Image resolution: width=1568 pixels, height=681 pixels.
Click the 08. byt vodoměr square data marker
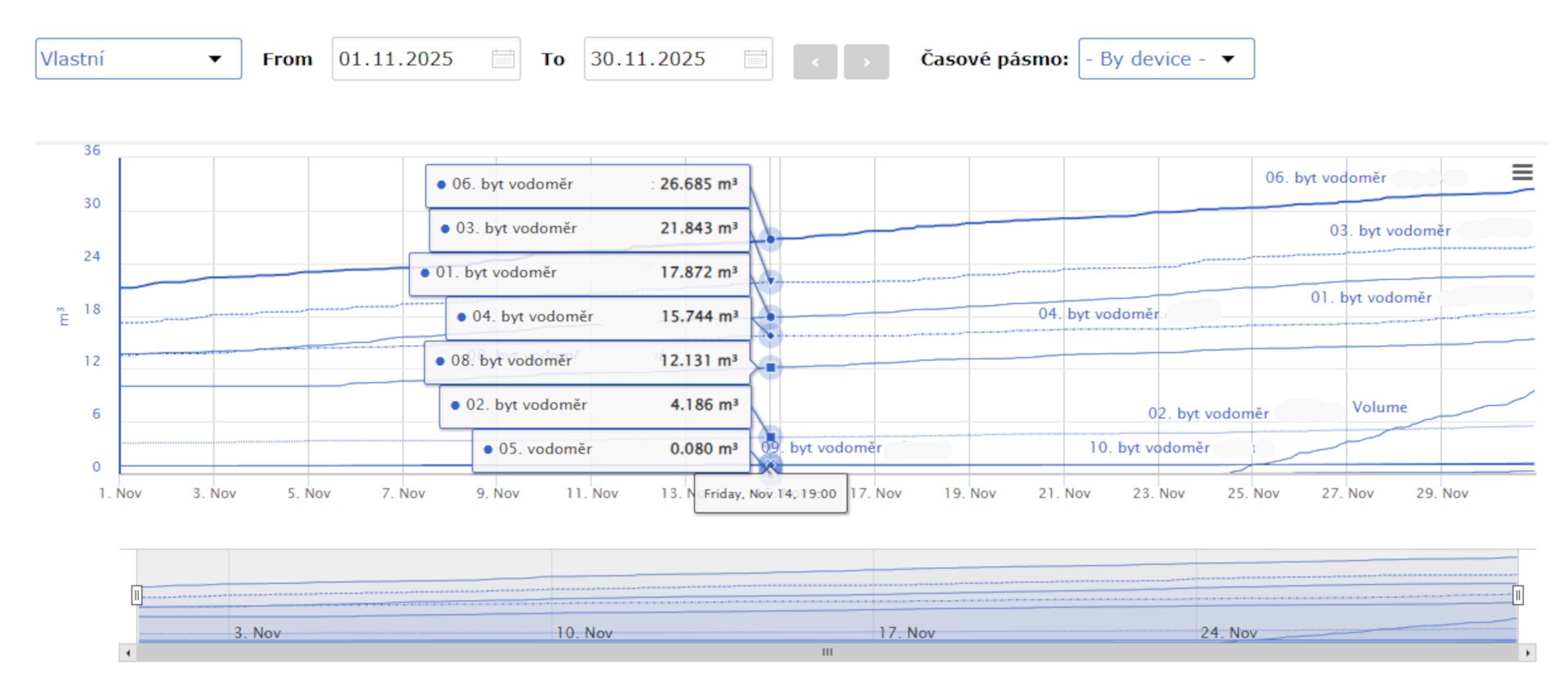tap(770, 367)
